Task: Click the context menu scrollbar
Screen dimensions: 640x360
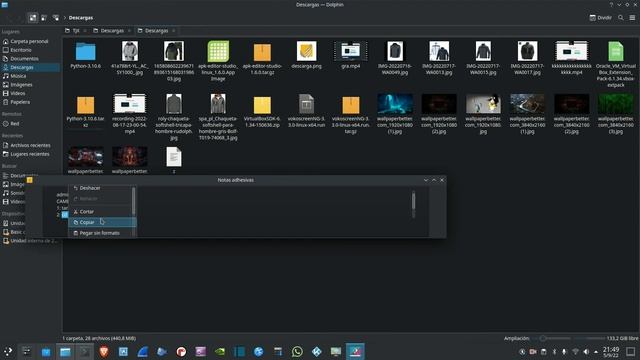Action: coord(134,202)
